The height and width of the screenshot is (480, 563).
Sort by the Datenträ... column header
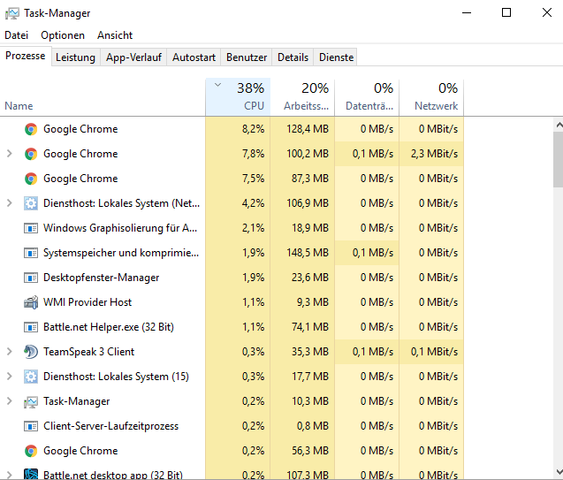coord(367,97)
